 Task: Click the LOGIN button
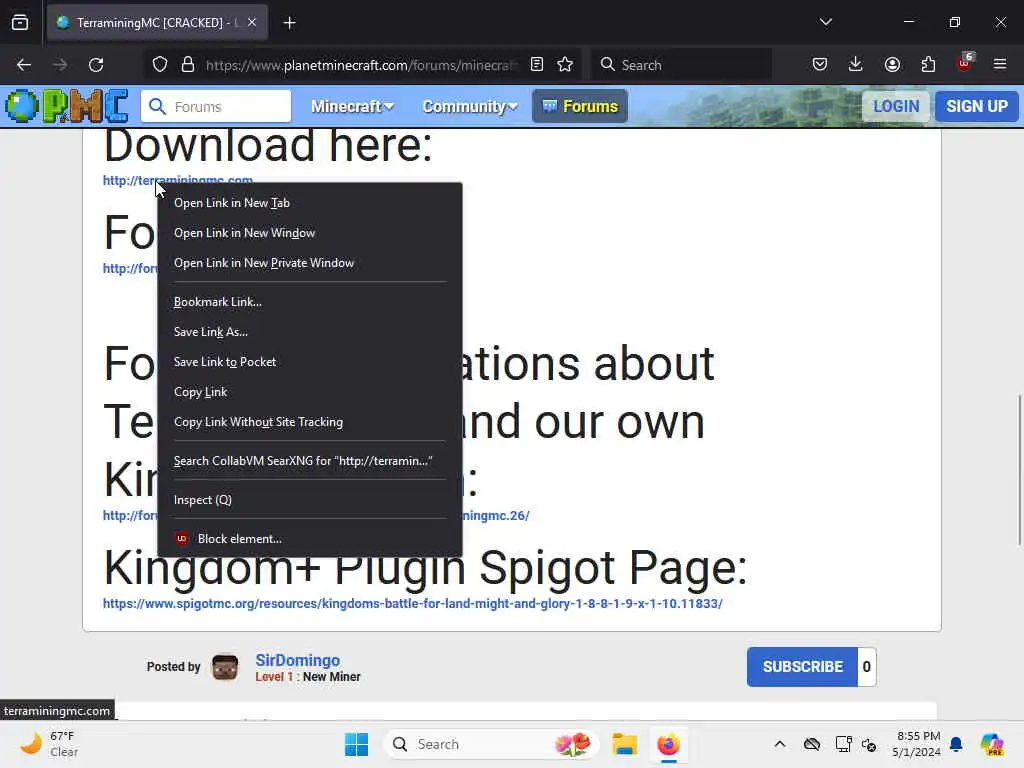click(x=896, y=106)
